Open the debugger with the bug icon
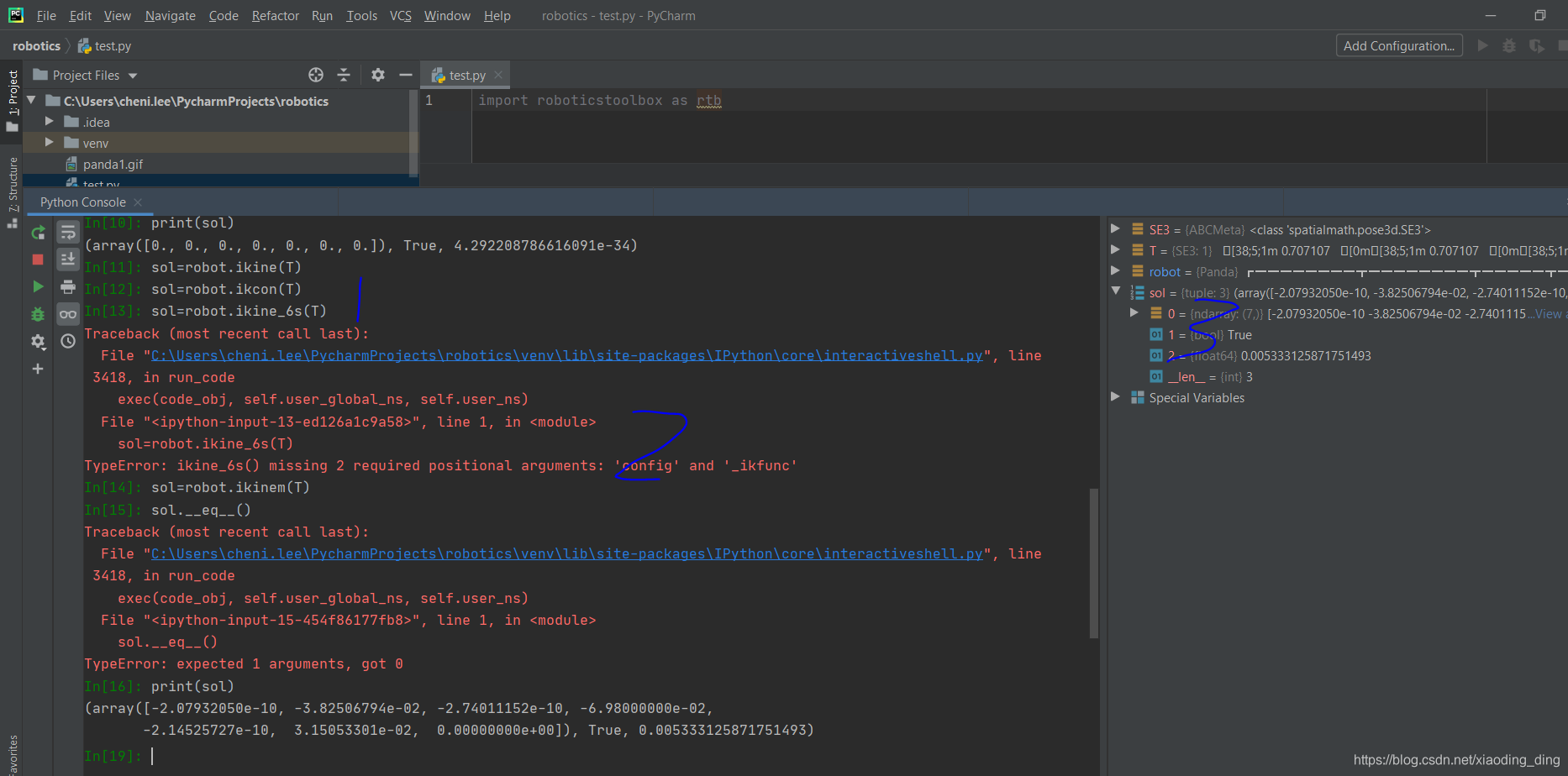Screen dimensions: 1568x776 click(38, 313)
